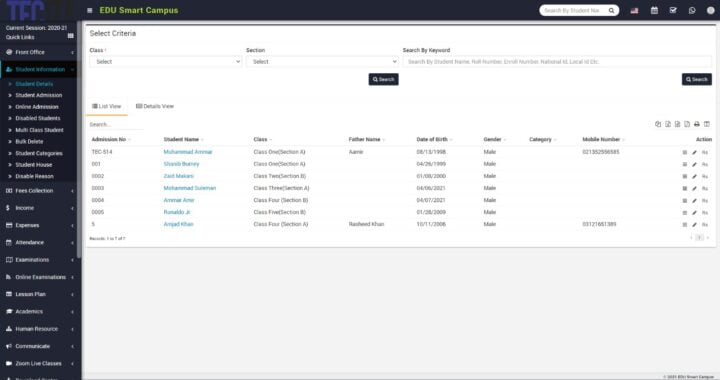Open the WhatsApp chat icon in header
Viewport: 720px width, 380px height.
[x=692, y=10]
